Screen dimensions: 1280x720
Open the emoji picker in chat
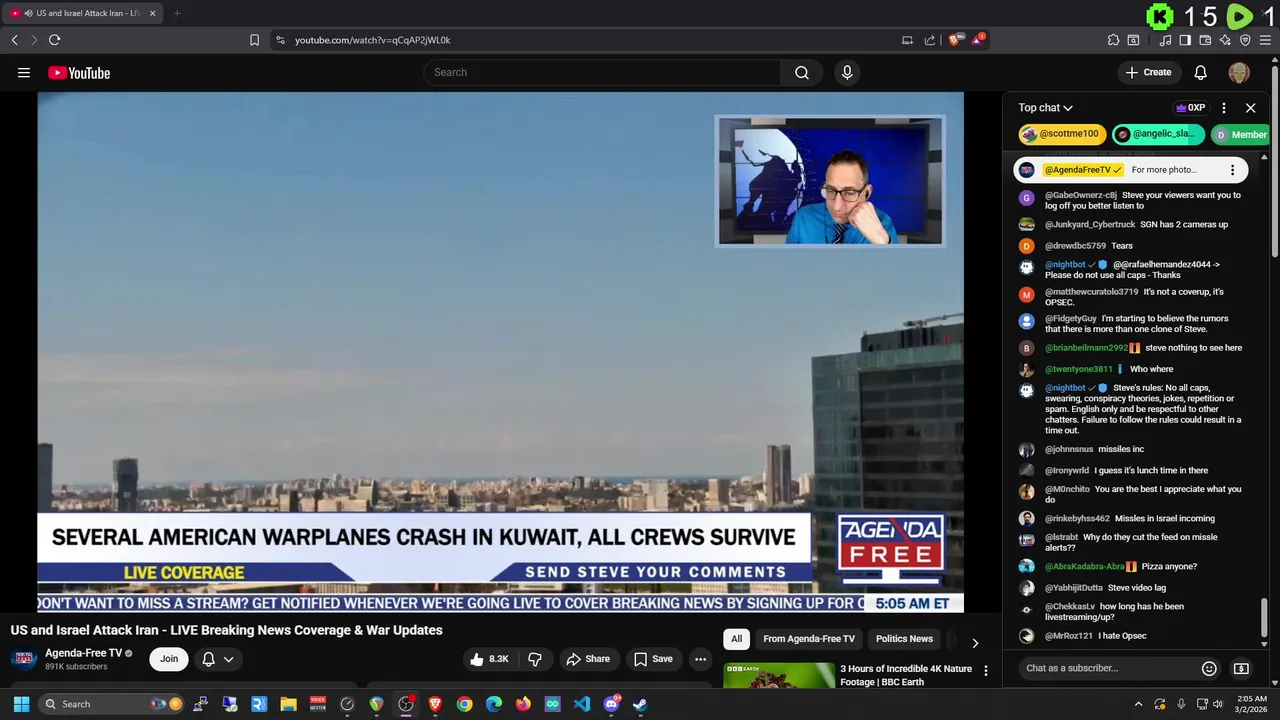(x=1209, y=668)
